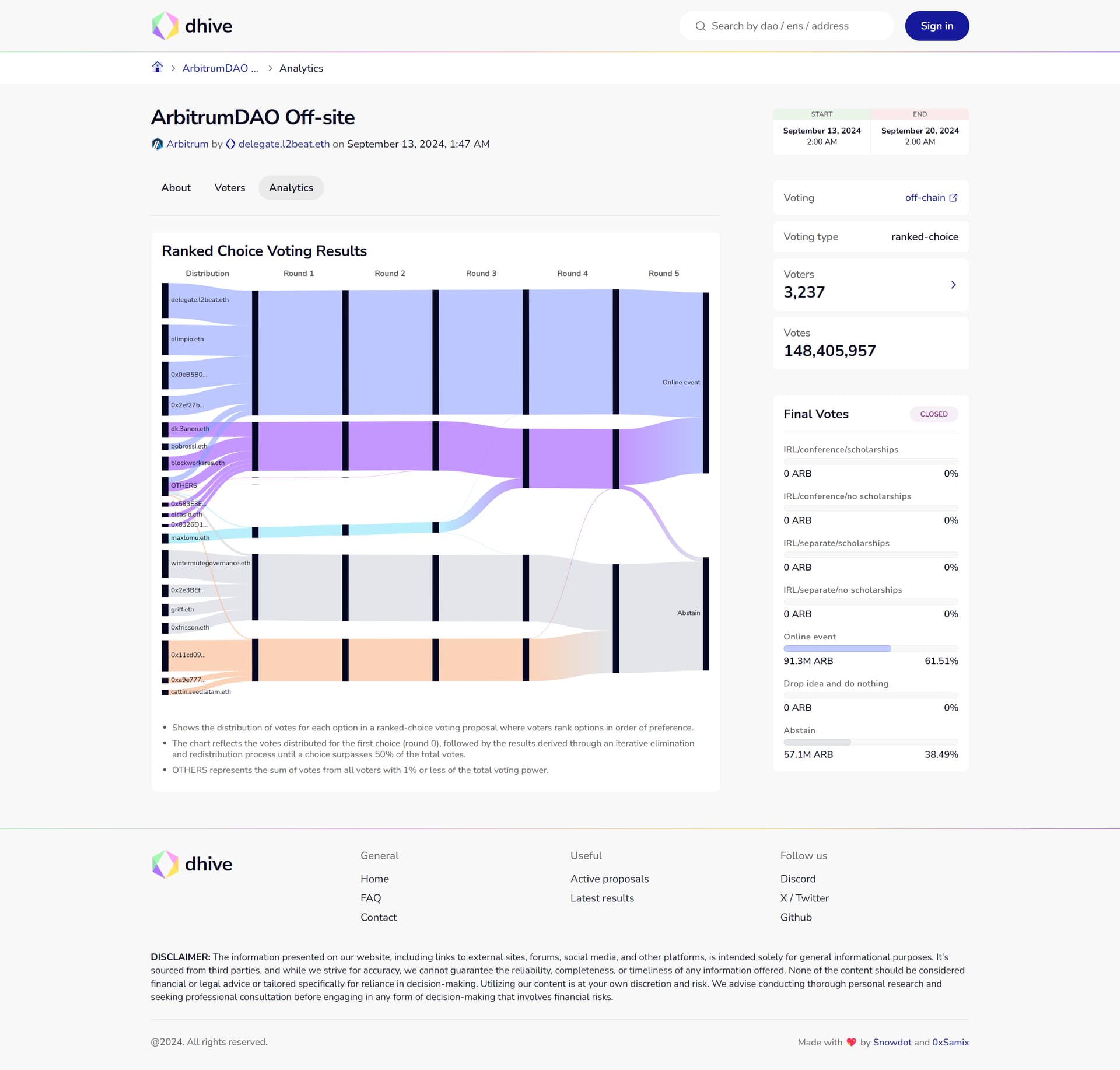Click the ranked-choice voting type value
The width and height of the screenshot is (1120, 1070).
[925, 237]
